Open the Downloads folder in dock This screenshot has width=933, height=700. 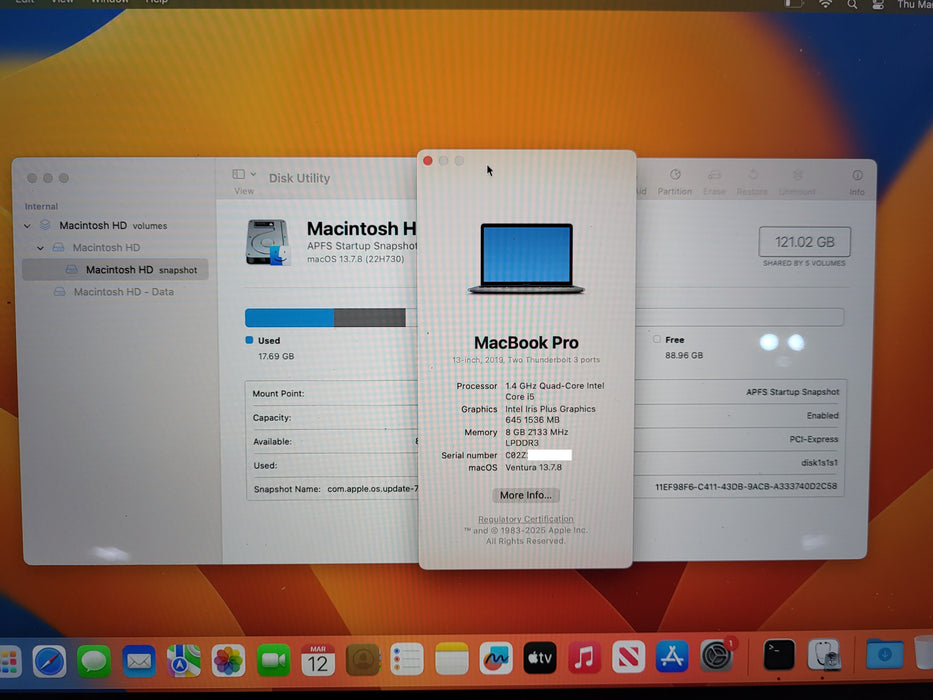coord(885,654)
